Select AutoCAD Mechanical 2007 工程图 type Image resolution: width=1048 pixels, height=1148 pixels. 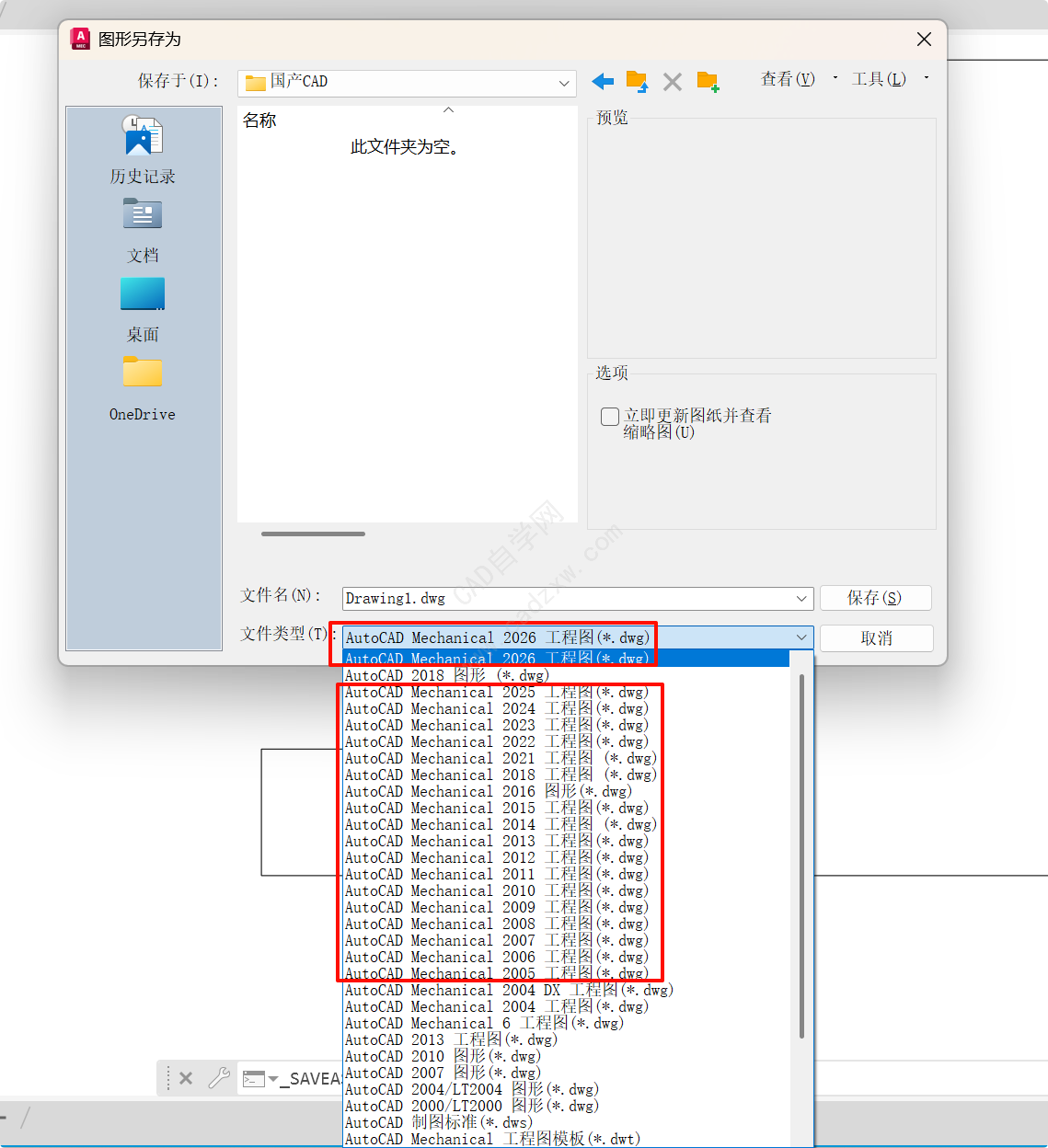566,940
